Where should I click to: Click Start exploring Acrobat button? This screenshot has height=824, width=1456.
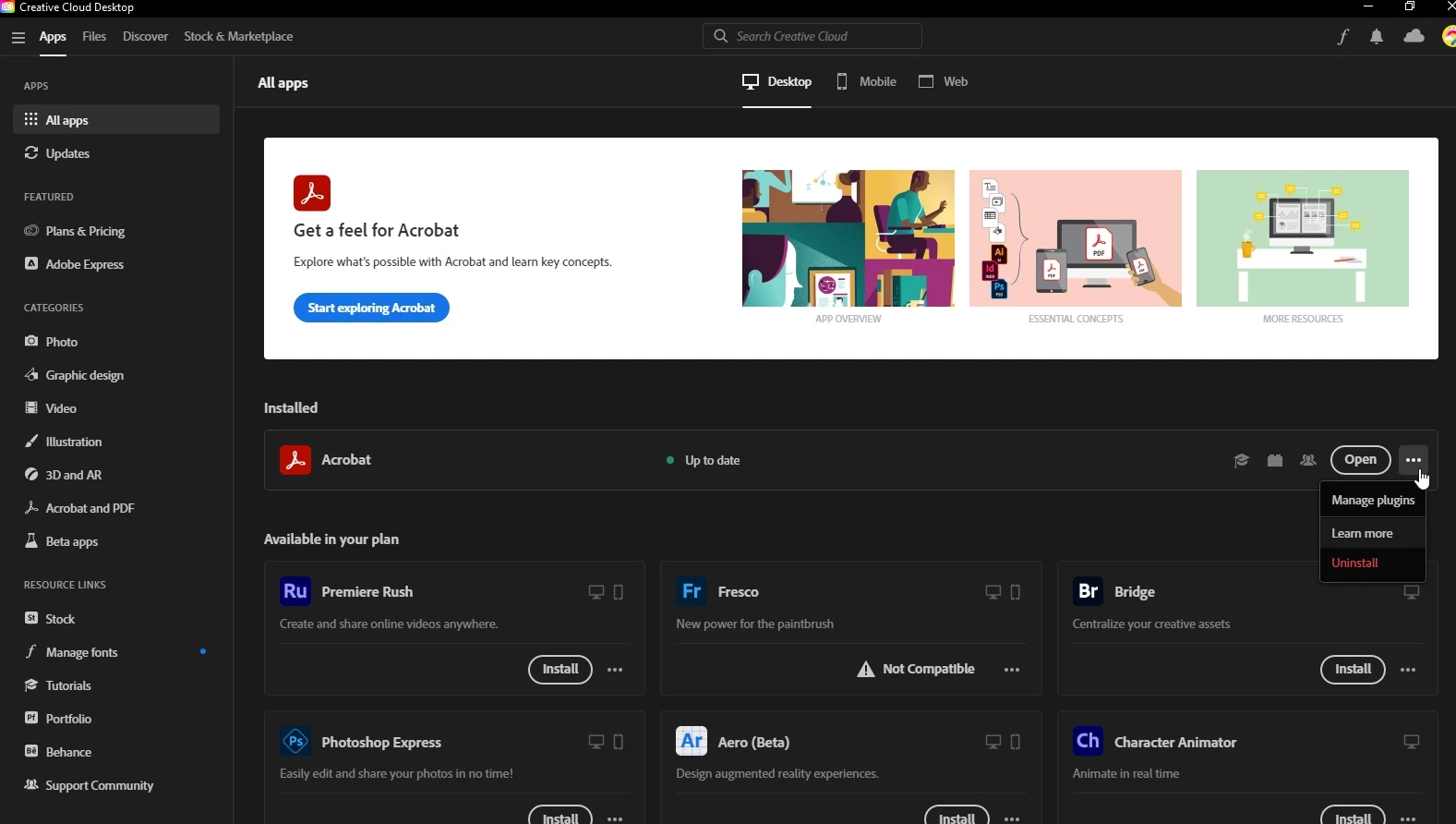371,308
